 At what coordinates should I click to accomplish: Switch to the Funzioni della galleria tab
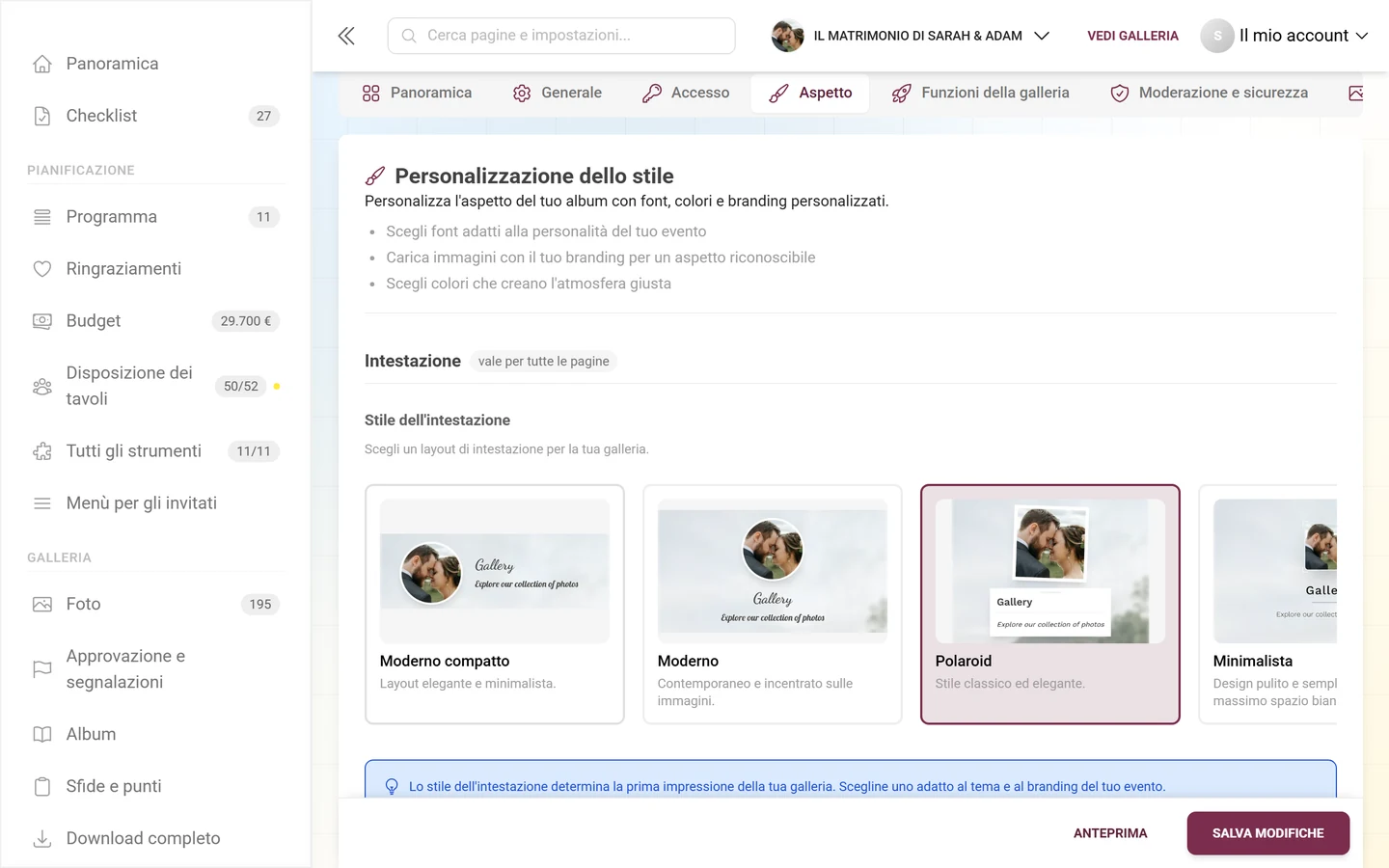coord(981,94)
